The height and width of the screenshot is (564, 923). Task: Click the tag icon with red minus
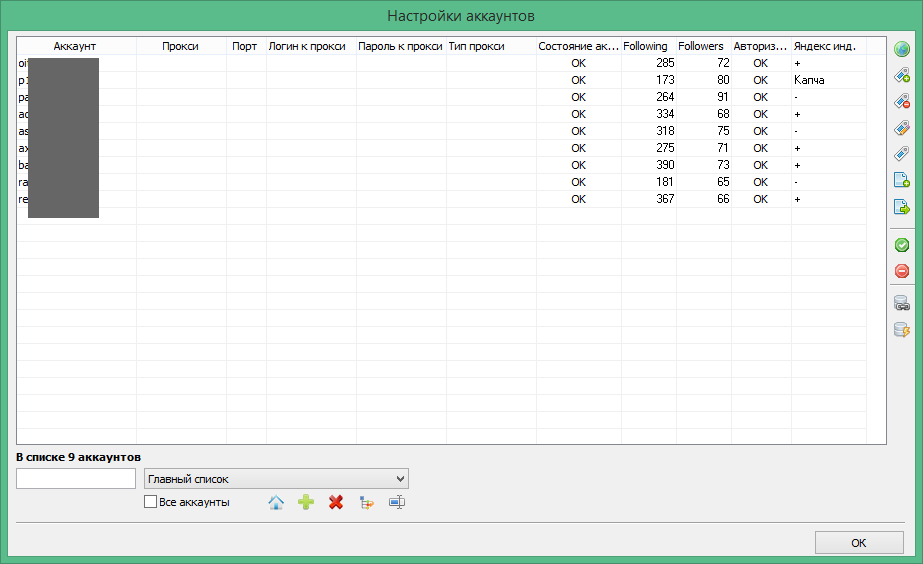901,101
